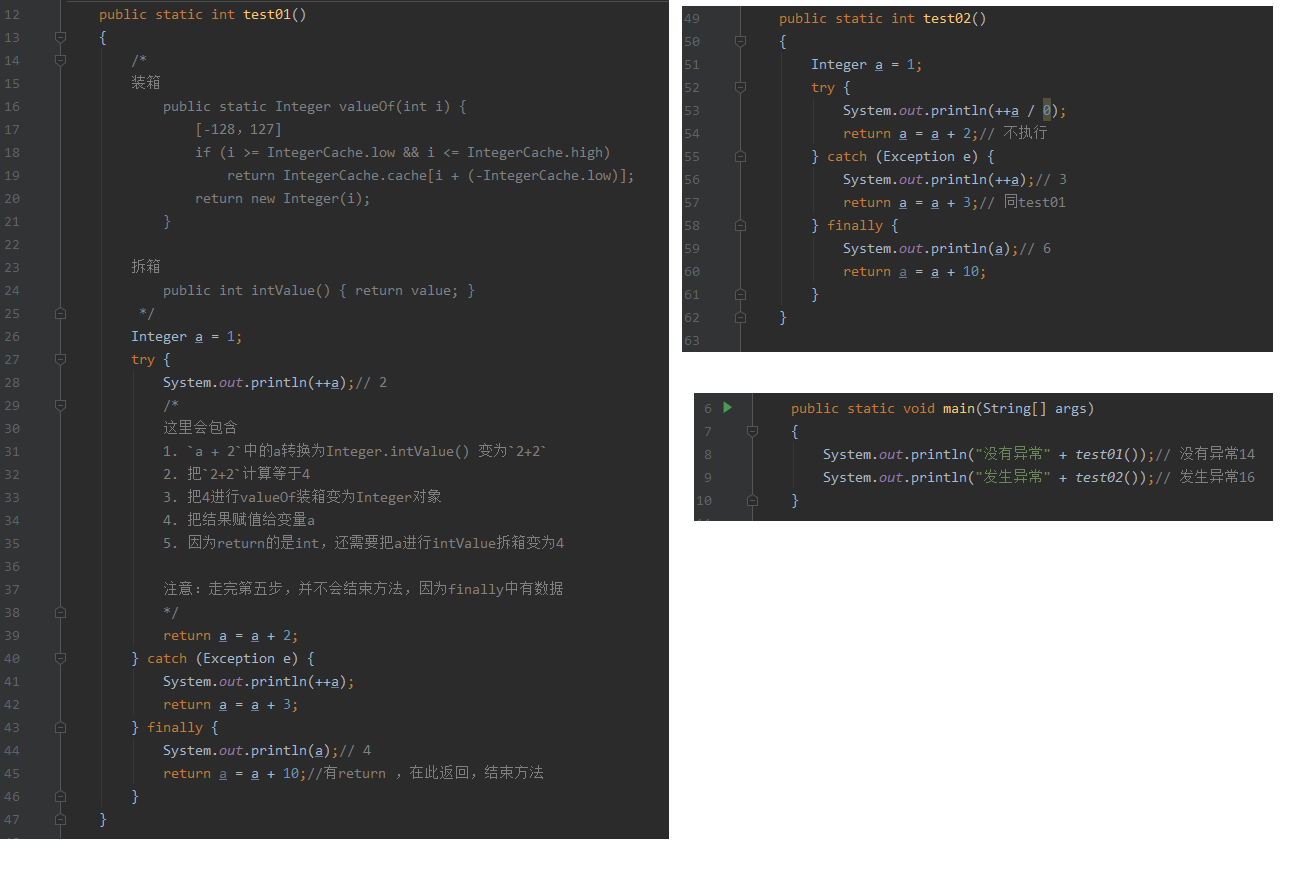
Task: Collapse the catch block at line 55 in test02
Action: tap(740, 156)
